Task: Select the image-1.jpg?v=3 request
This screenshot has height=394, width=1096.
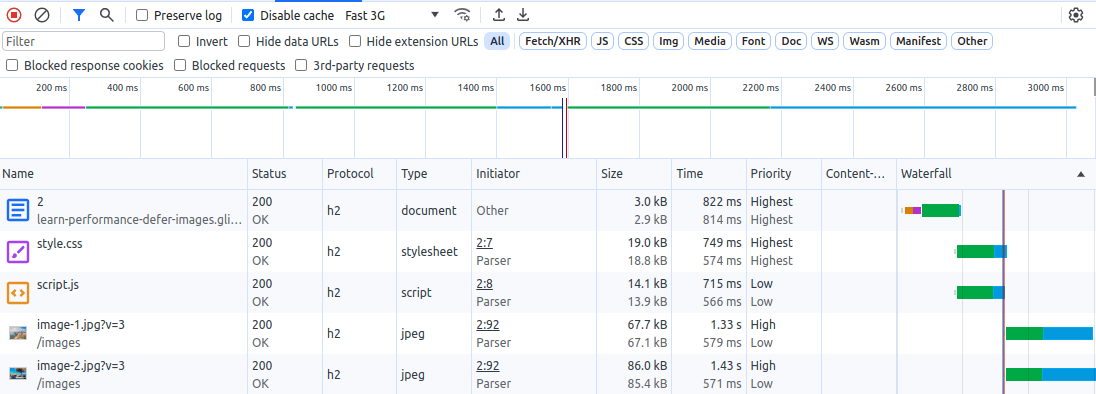Action: pos(81,325)
